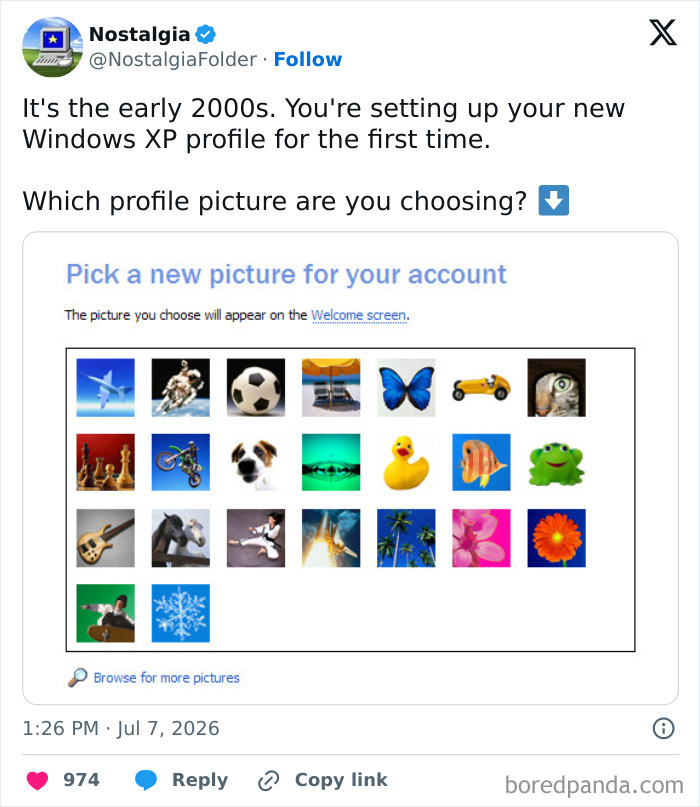Choose the snowflake picture
The height and width of the screenshot is (807, 700).
181,613
